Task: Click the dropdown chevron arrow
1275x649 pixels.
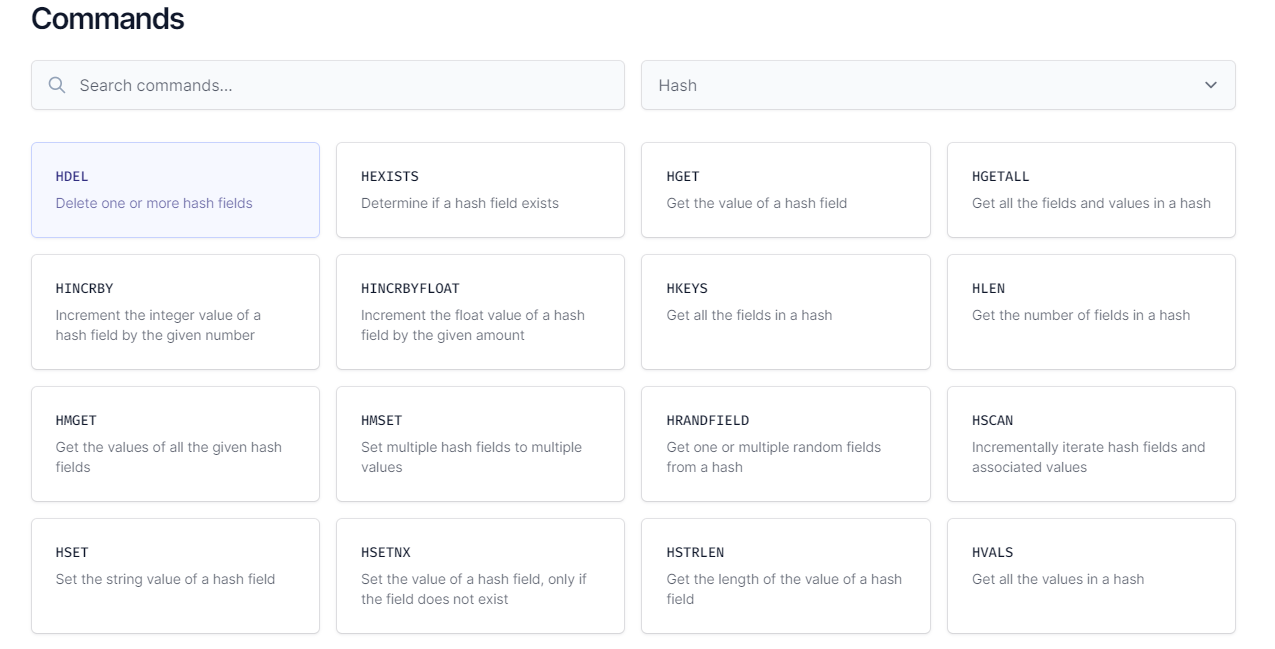Action: pos(1211,86)
